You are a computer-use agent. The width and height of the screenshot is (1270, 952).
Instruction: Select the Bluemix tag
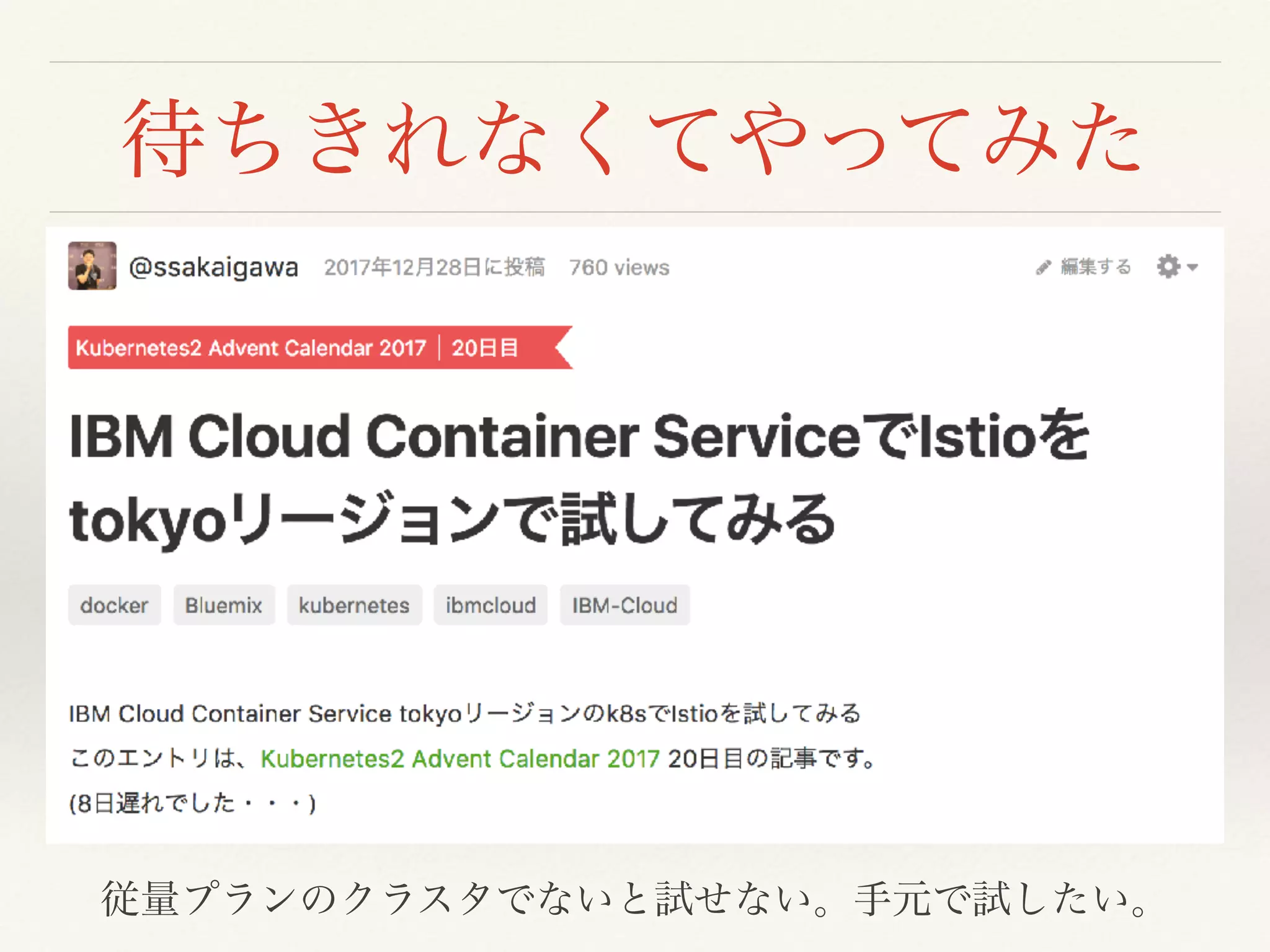point(224,605)
